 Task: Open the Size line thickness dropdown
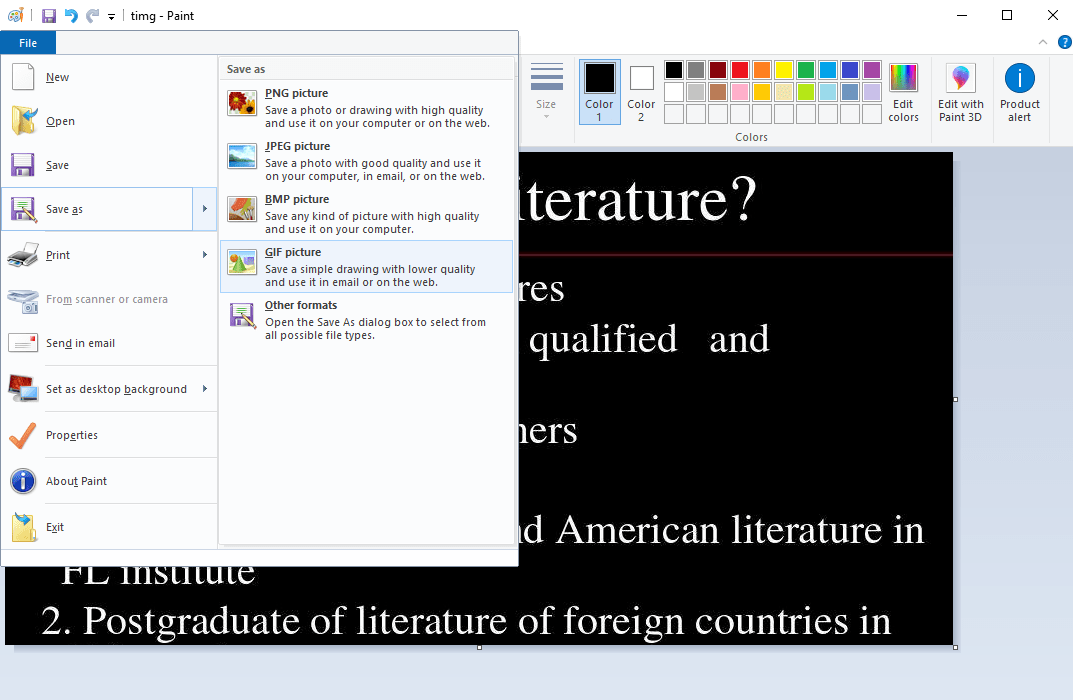tap(546, 90)
